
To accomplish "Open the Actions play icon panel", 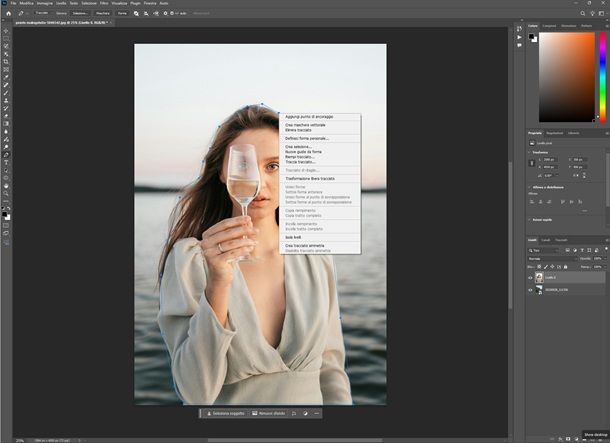I will click(x=519, y=37).
